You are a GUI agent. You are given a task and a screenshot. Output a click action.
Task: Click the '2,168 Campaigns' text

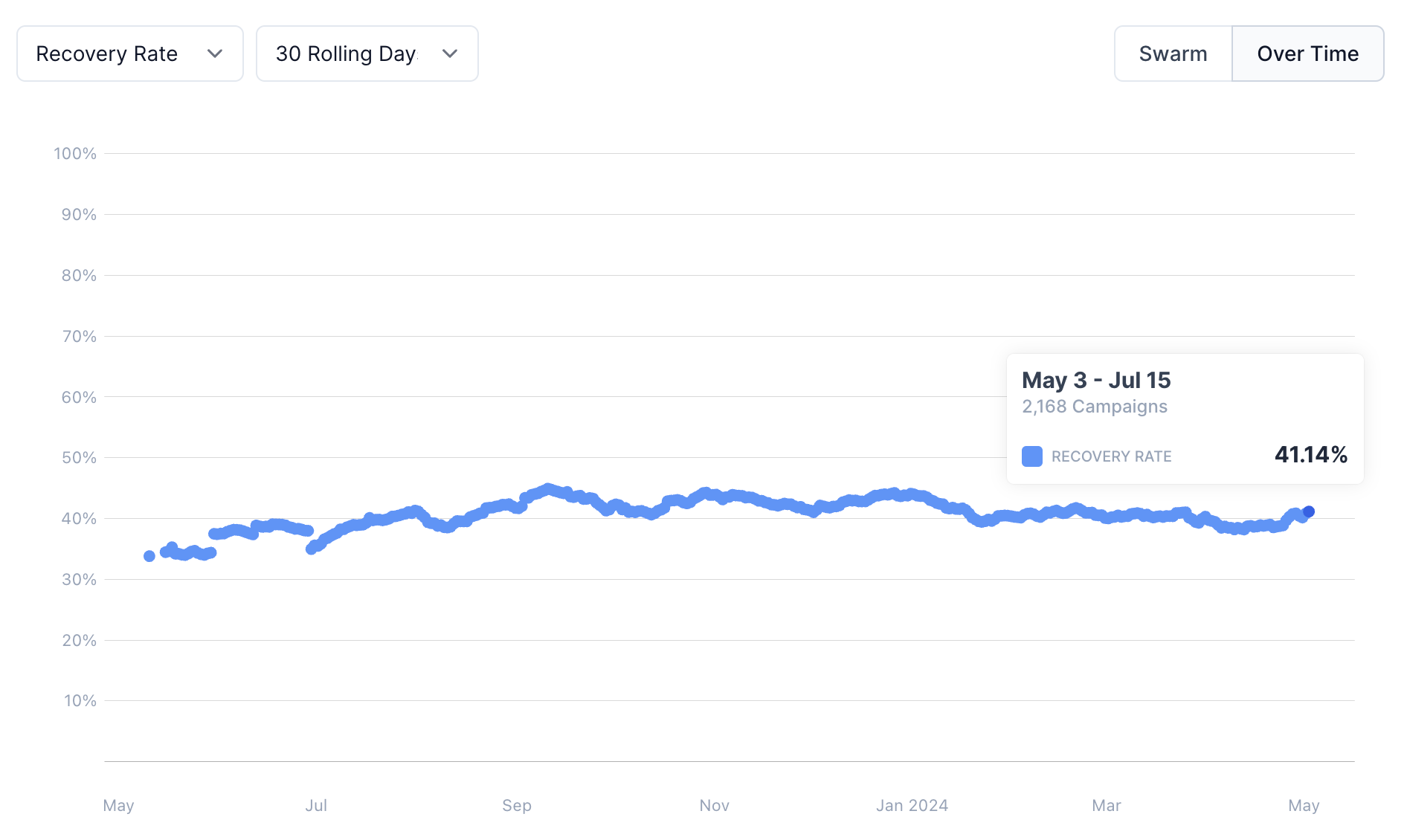(x=1095, y=407)
